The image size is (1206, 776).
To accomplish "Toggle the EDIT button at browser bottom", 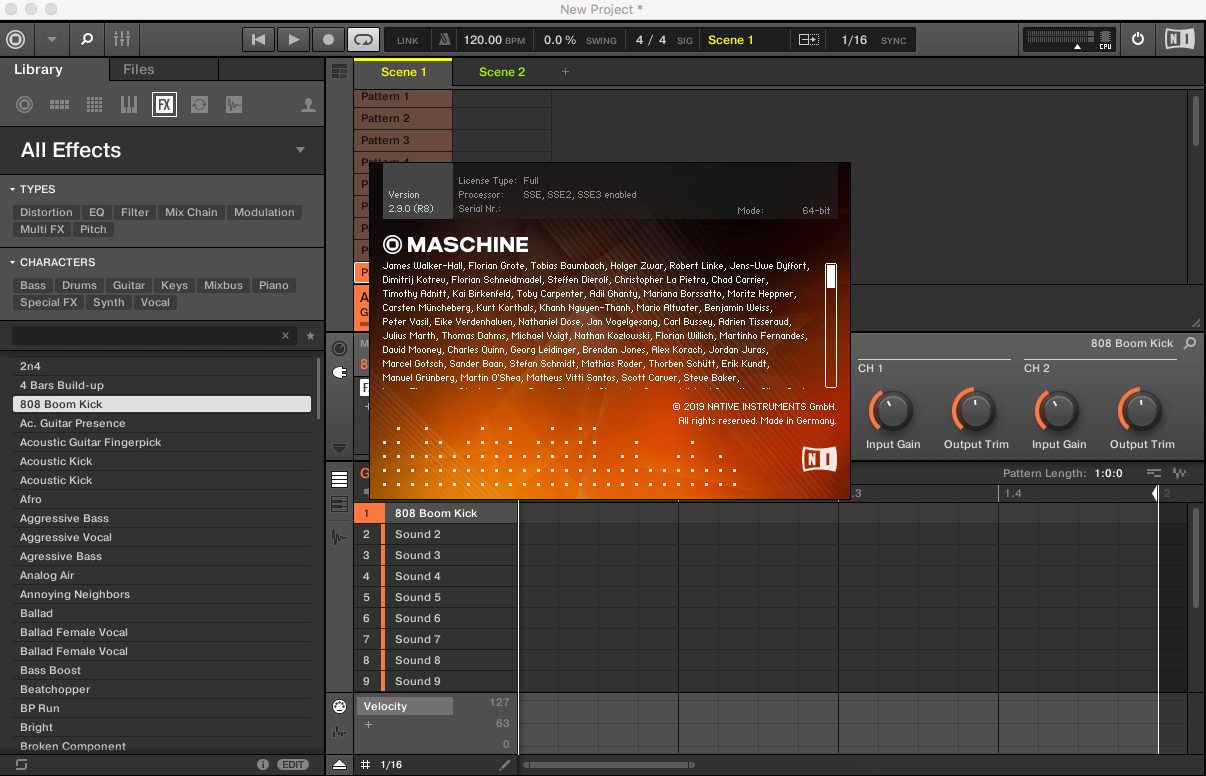I will click(x=292, y=764).
